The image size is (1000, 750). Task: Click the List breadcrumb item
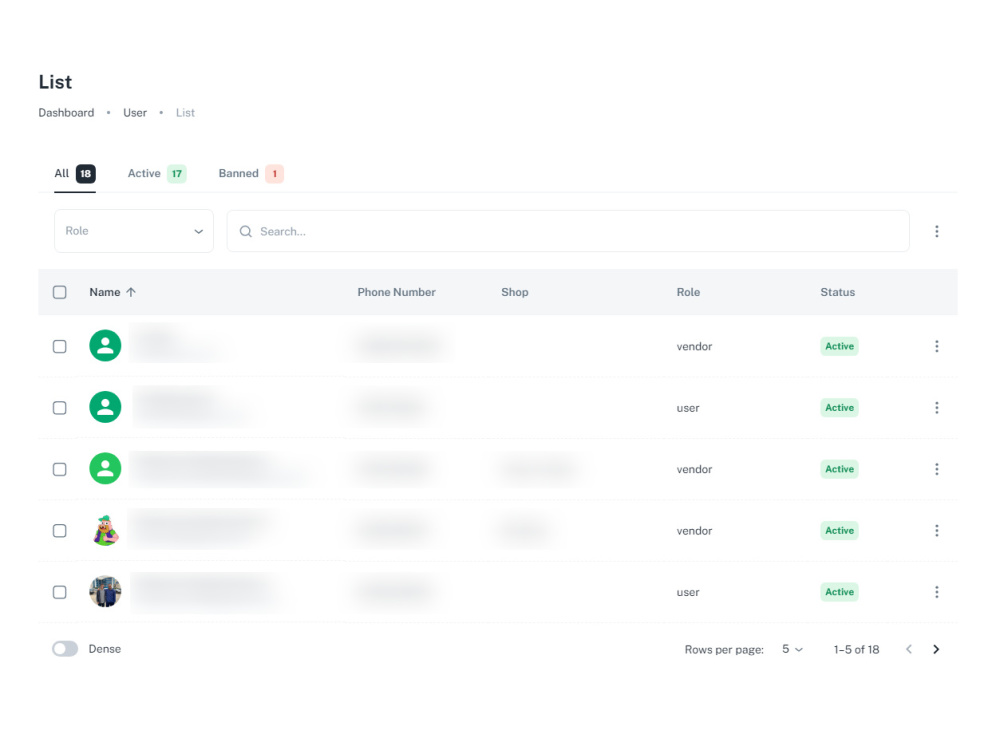pyautogui.click(x=185, y=113)
